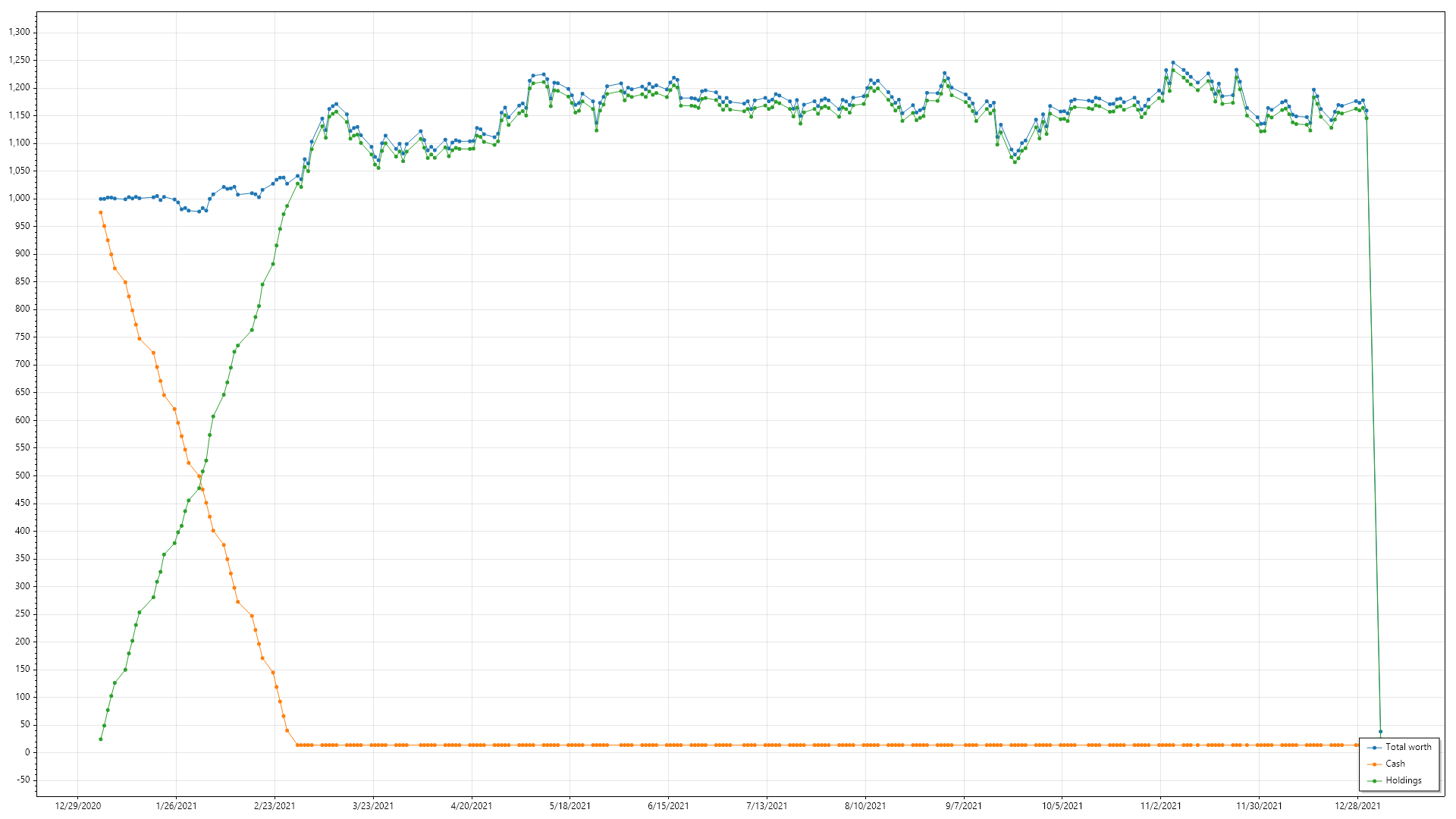Click the 1,000 y-axis label
Screen dimensions: 1456x819
(20, 198)
